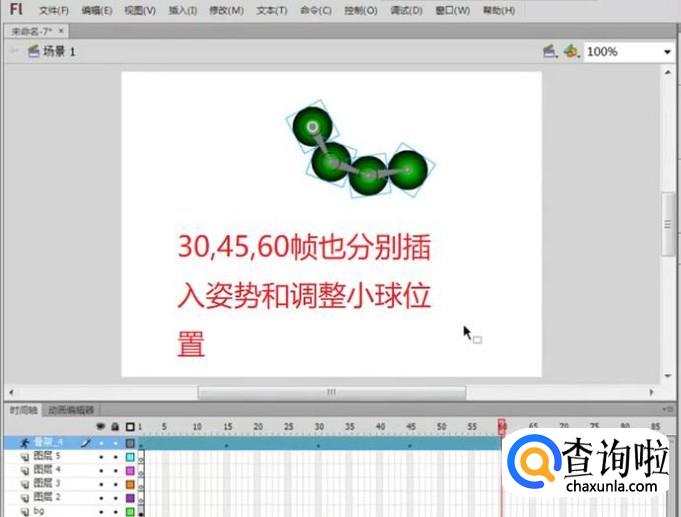Click the layer page icon of 图层 3
This screenshot has width=681, height=517.
[x=25, y=484]
